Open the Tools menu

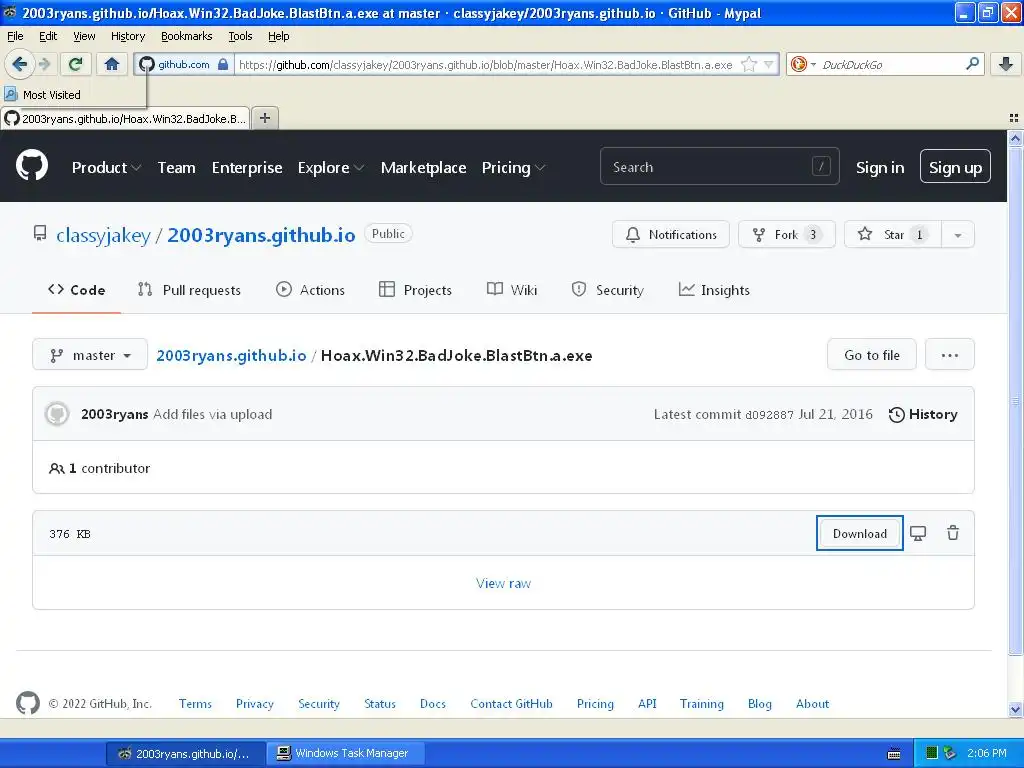point(240,36)
